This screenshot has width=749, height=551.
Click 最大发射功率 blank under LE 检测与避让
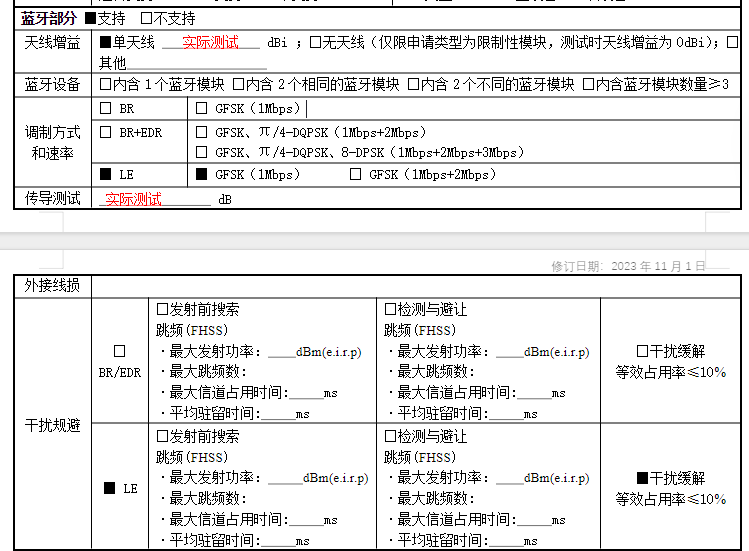(510, 478)
